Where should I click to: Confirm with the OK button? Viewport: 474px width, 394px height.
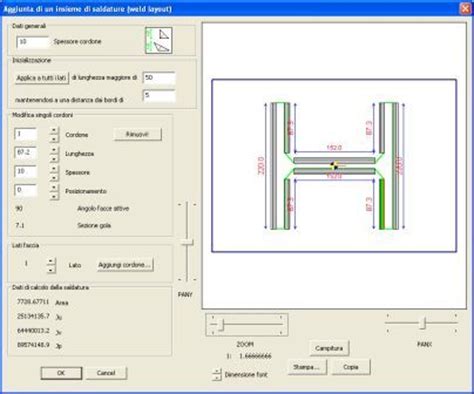pos(61,373)
